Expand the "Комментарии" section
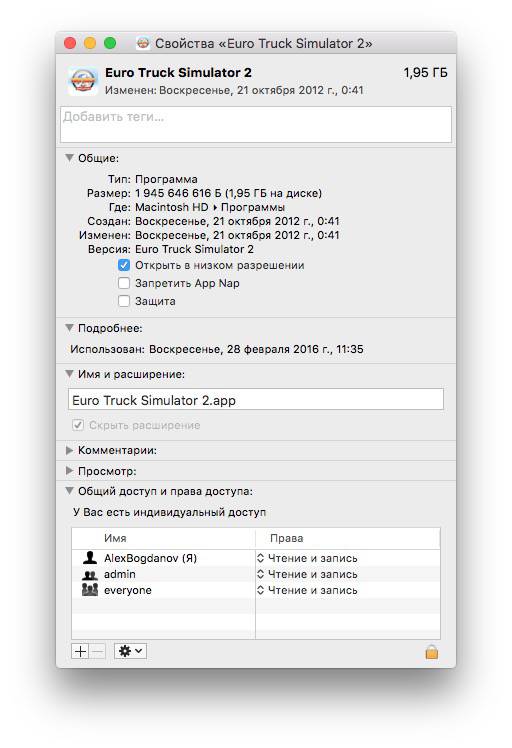Image resolution: width=512 pixels, height=748 pixels. tap(70, 450)
